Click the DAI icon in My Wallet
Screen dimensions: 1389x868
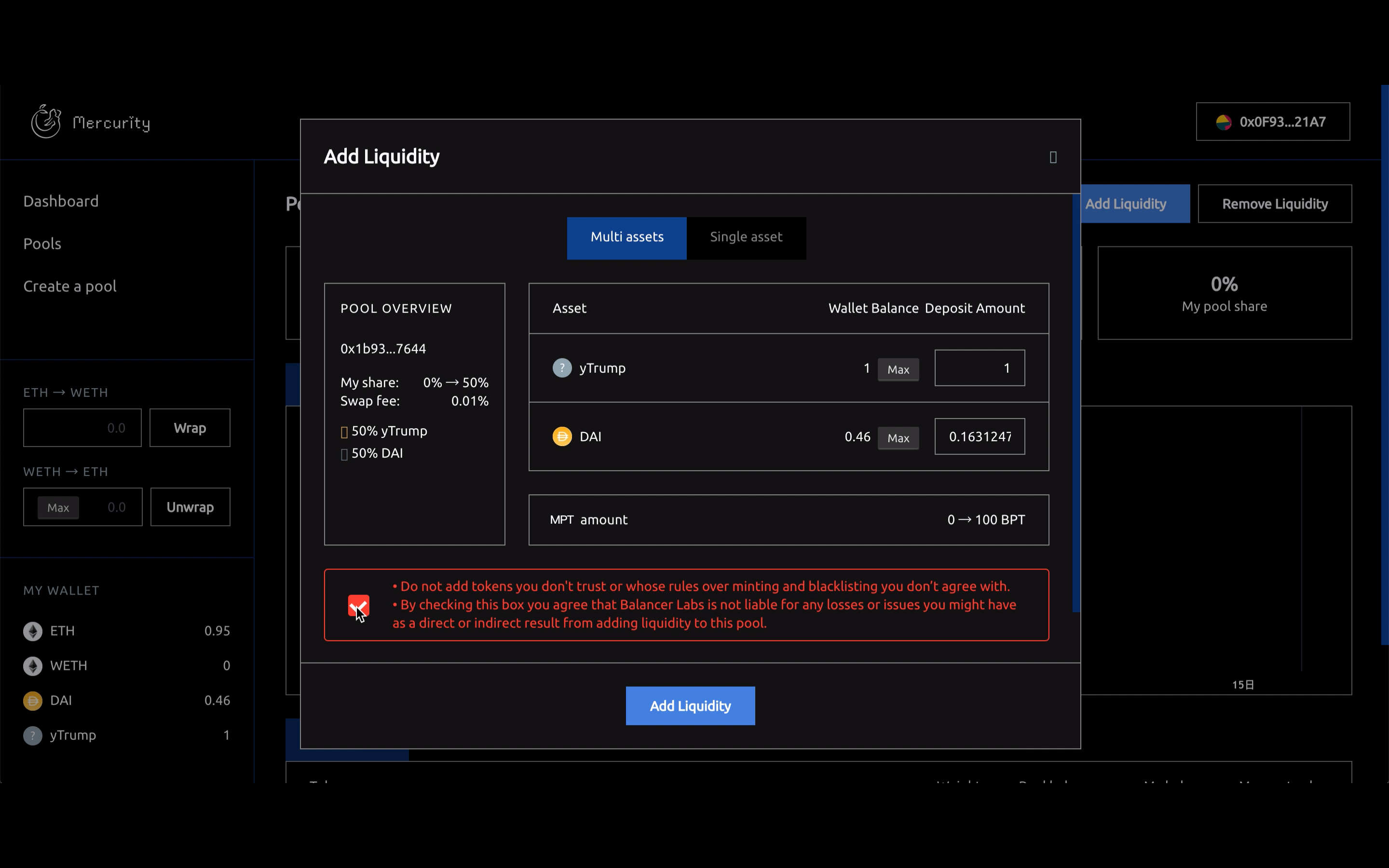click(x=33, y=701)
